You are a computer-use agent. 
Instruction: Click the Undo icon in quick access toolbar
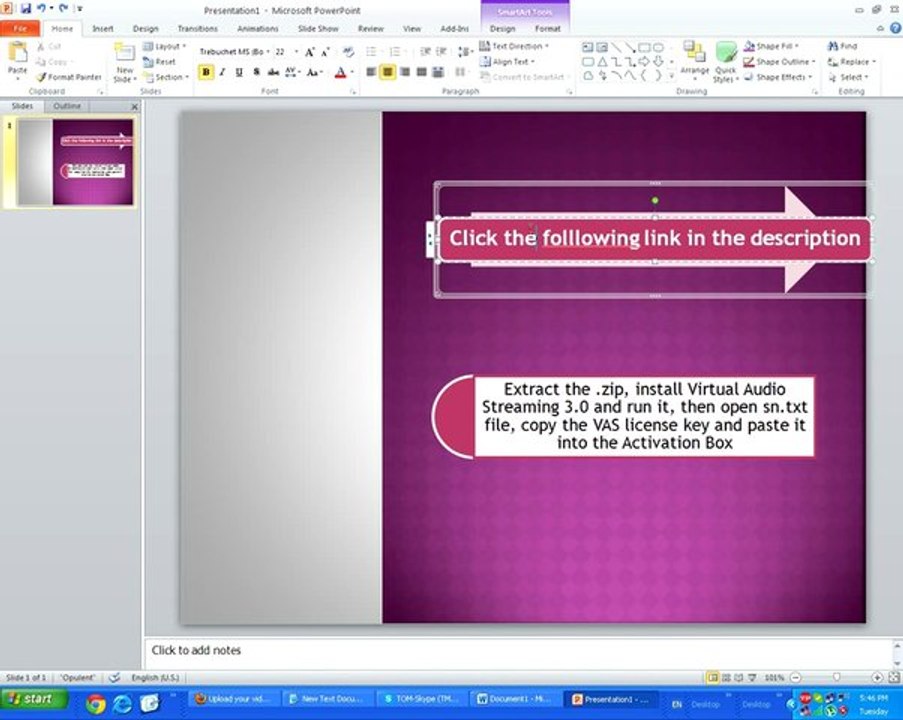coord(41,8)
